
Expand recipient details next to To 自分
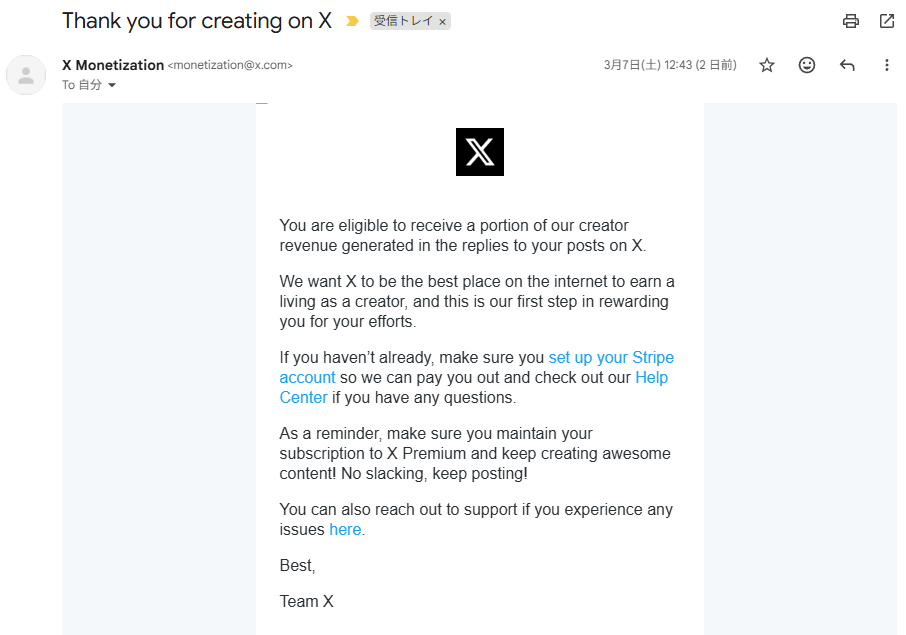coord(112,85)
